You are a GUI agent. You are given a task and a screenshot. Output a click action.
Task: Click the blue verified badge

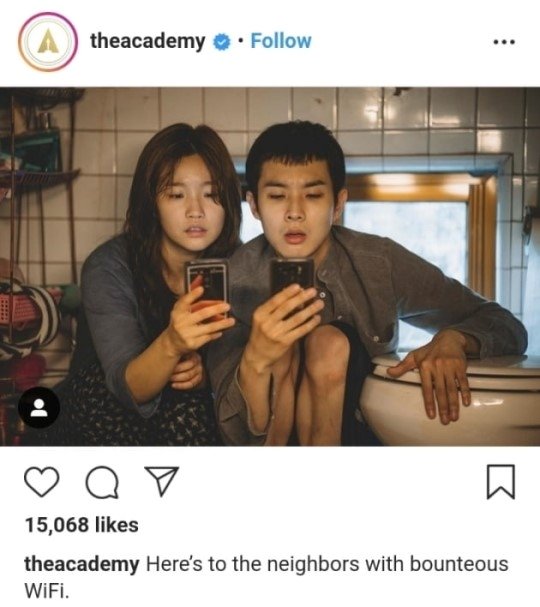pyautogui.click(x=222, y=42)
